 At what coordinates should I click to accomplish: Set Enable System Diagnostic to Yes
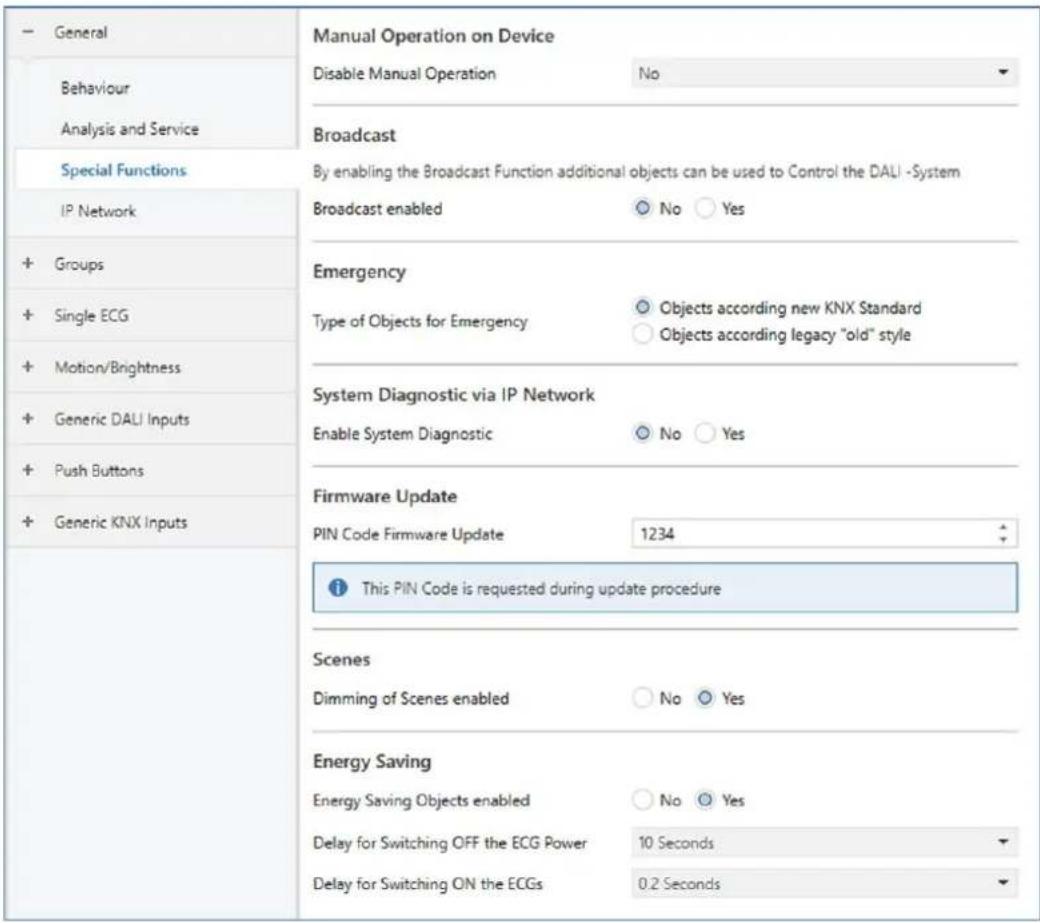(x=705, y=433)
